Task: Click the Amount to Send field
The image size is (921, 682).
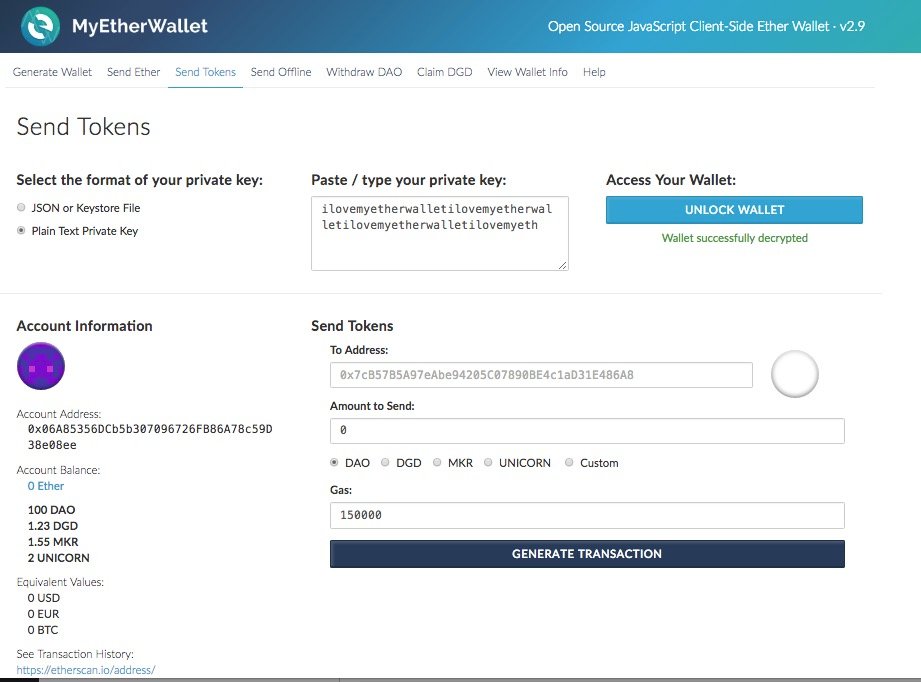Action: coord(587,431)
